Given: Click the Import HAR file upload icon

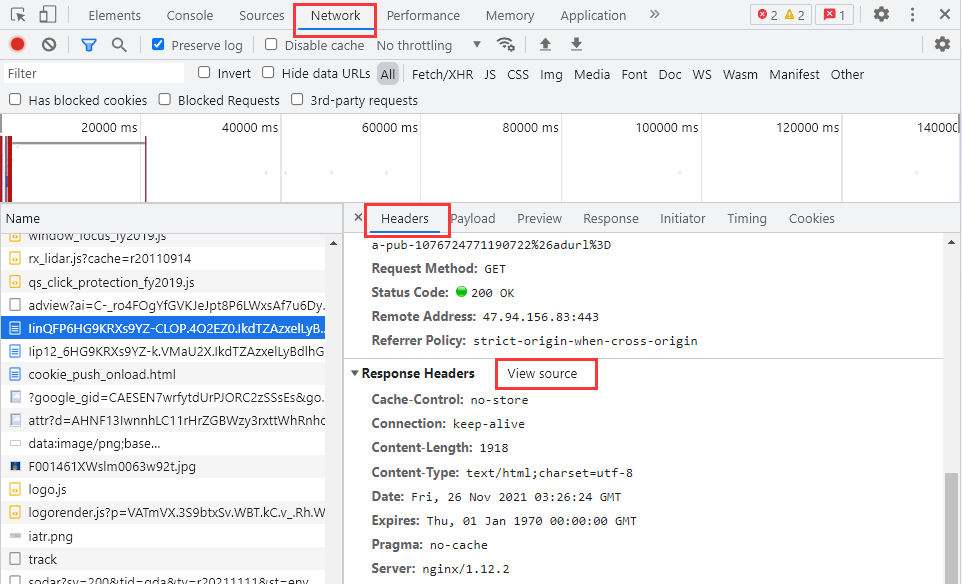Looking at the screenshot, I should coord(545,45).
